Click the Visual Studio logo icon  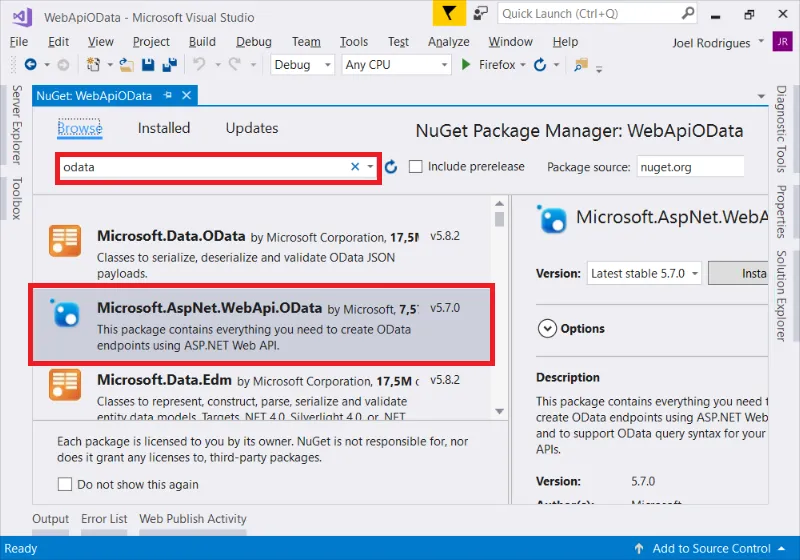click(22, 17)
